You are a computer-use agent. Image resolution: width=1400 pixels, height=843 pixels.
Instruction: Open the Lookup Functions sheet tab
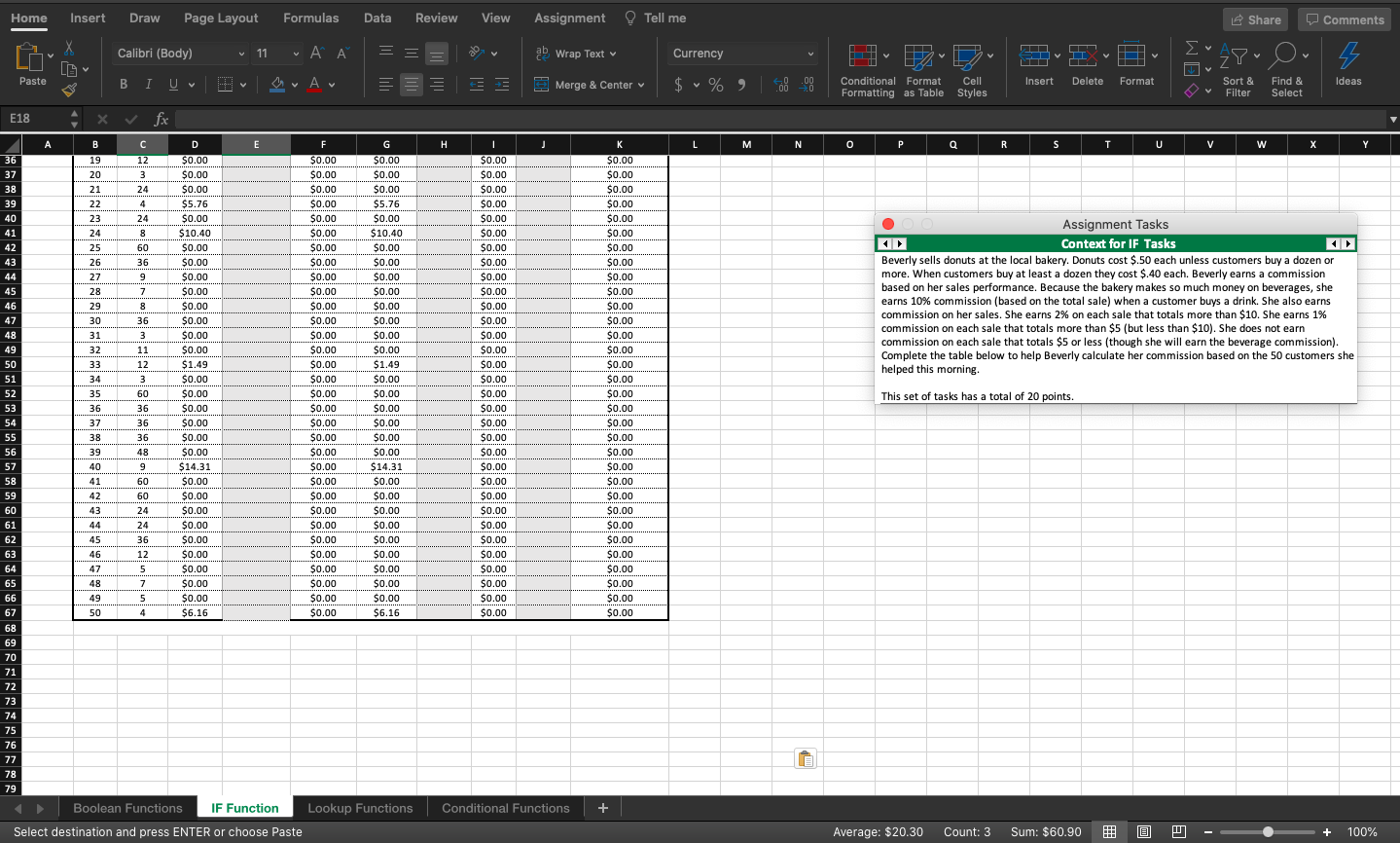[x=360, y=808]
